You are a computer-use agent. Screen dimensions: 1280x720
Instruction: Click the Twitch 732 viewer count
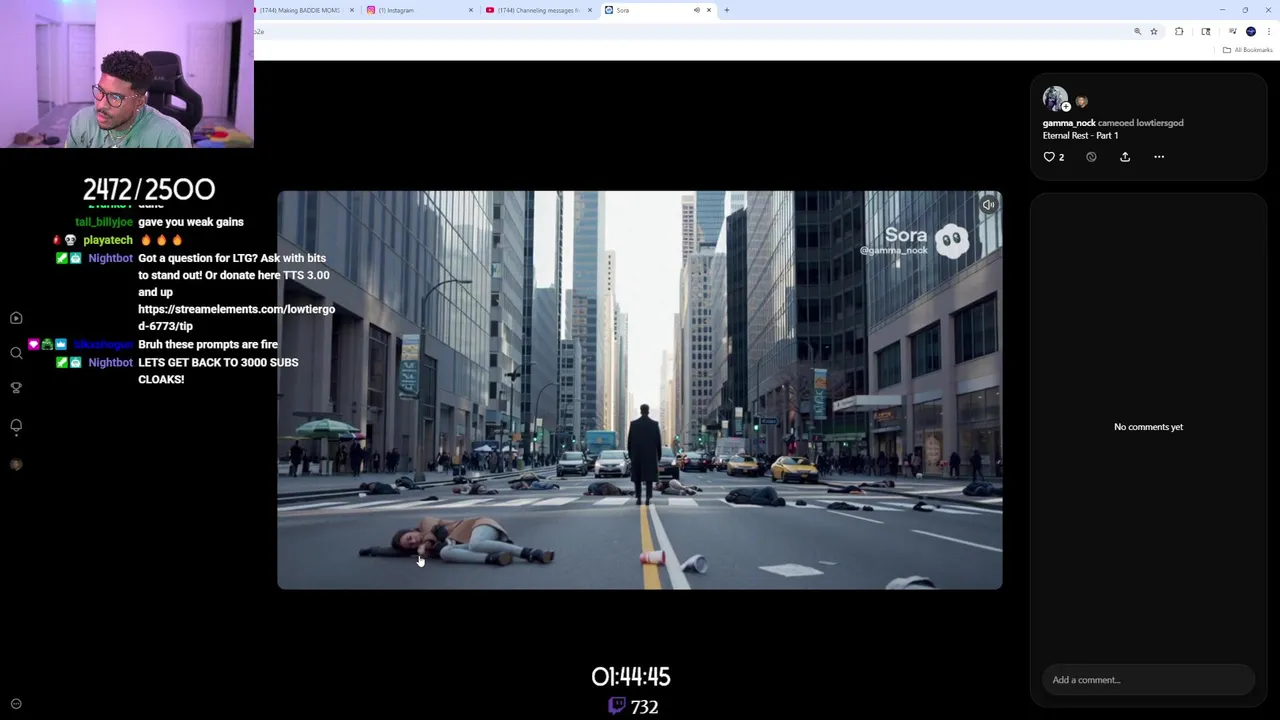coord(632,707)
